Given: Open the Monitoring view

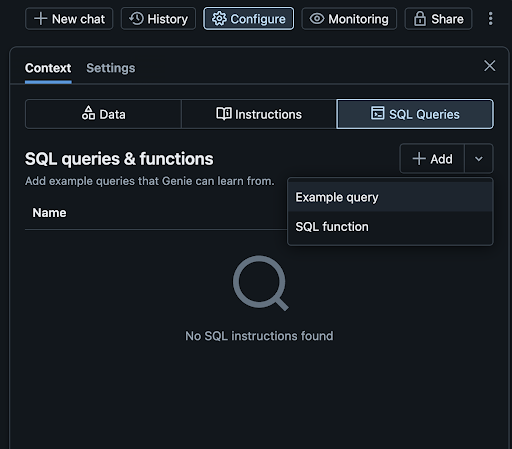Looking at the screenshot, I should point(349,19).
